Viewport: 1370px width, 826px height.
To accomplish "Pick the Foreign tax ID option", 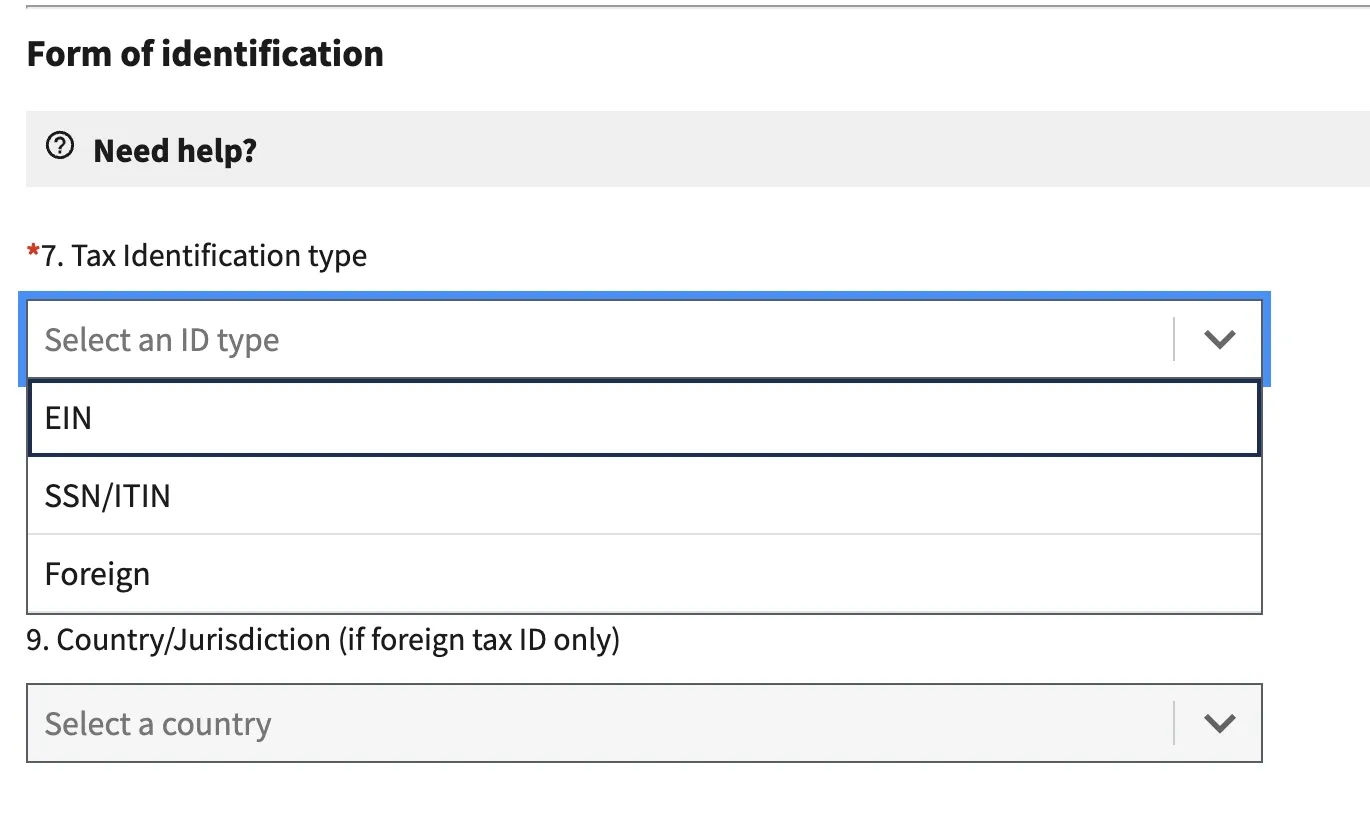I will point(644,574).
